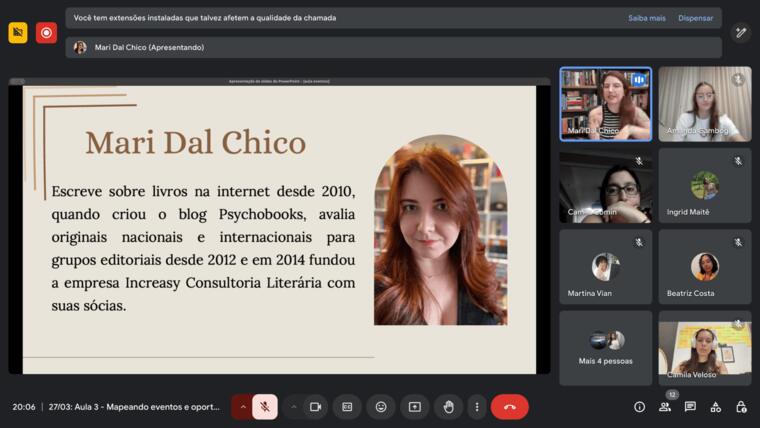Click Mari Dal Chico (Apresentando) presenter bar
Screen dimensions: 760x428
pyautogui.click(x=394, y=48)
